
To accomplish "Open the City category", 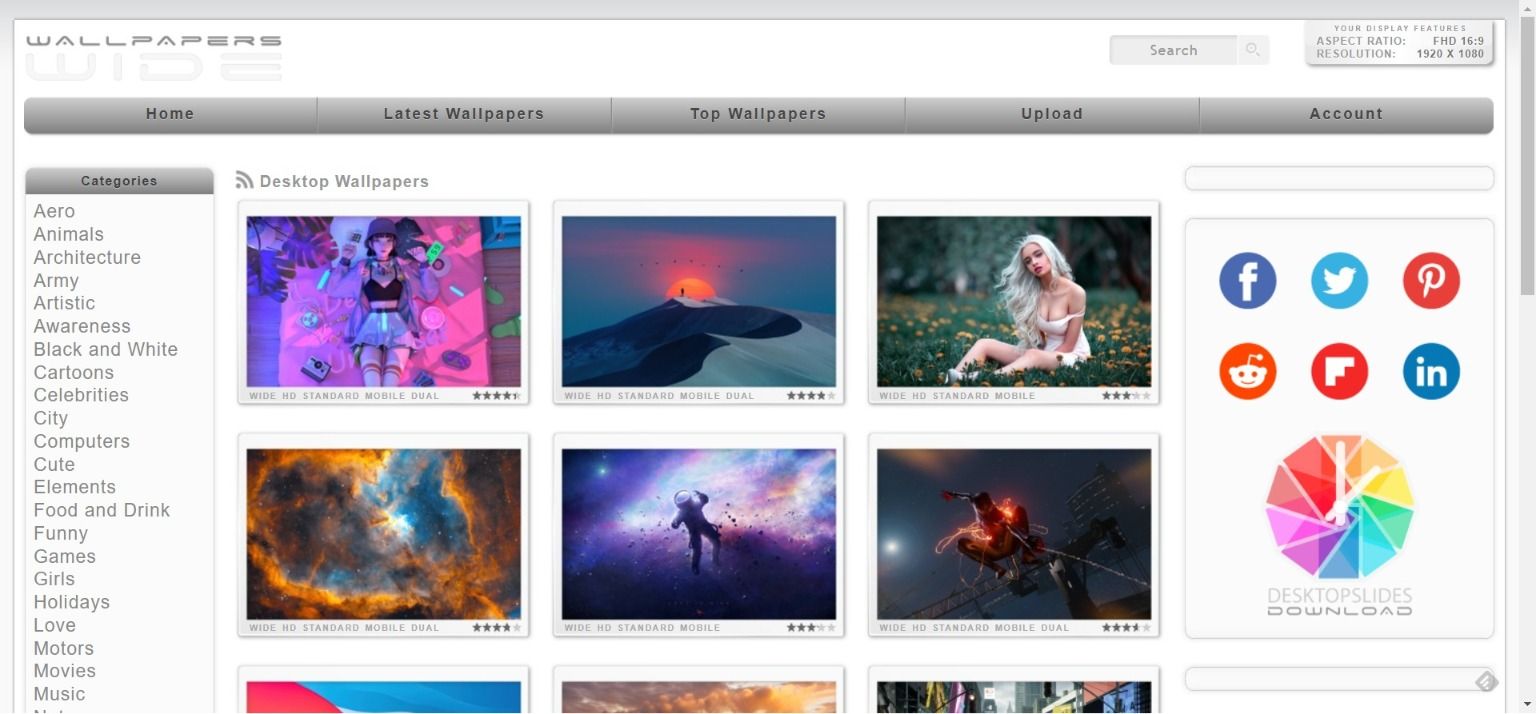I will point(51,418).
